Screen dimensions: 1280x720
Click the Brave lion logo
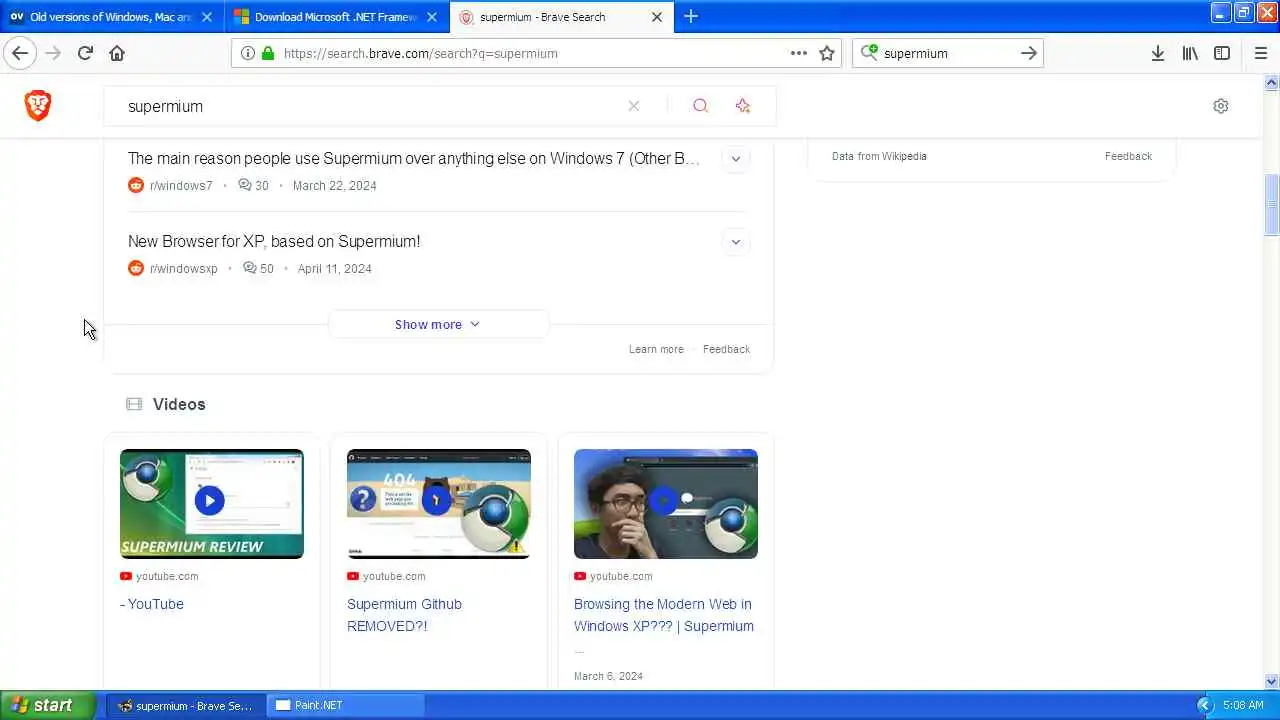click(x=38, y=105)
